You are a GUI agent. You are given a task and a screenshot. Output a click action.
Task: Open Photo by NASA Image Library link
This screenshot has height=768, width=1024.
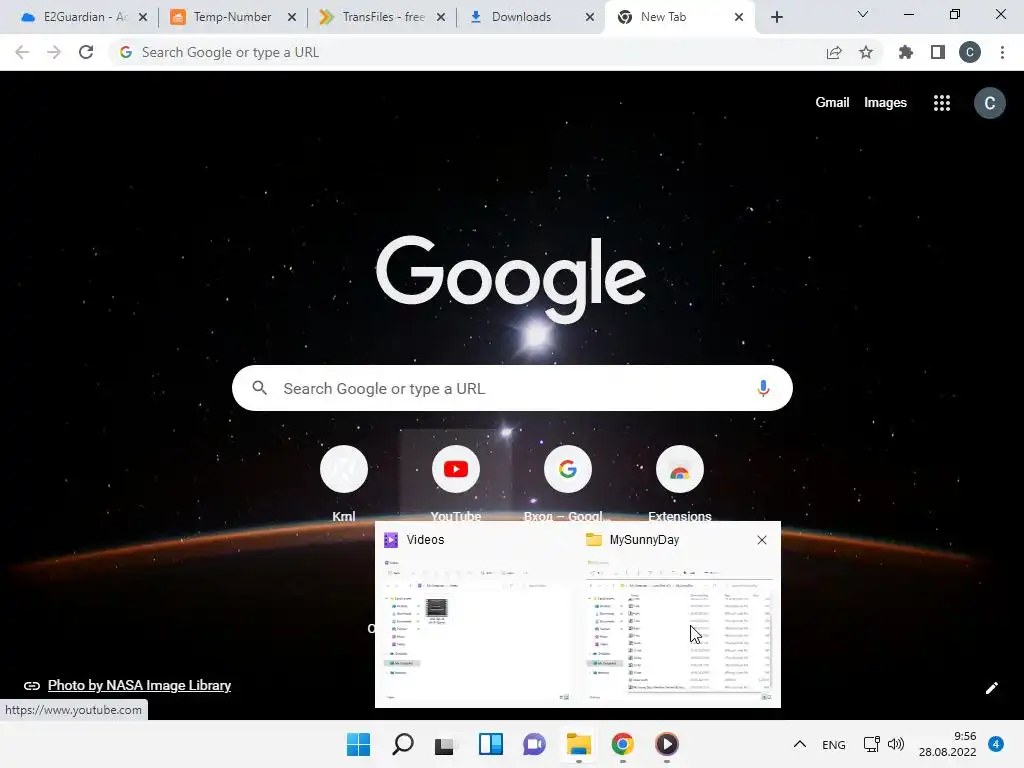click(x=139, y=685)
